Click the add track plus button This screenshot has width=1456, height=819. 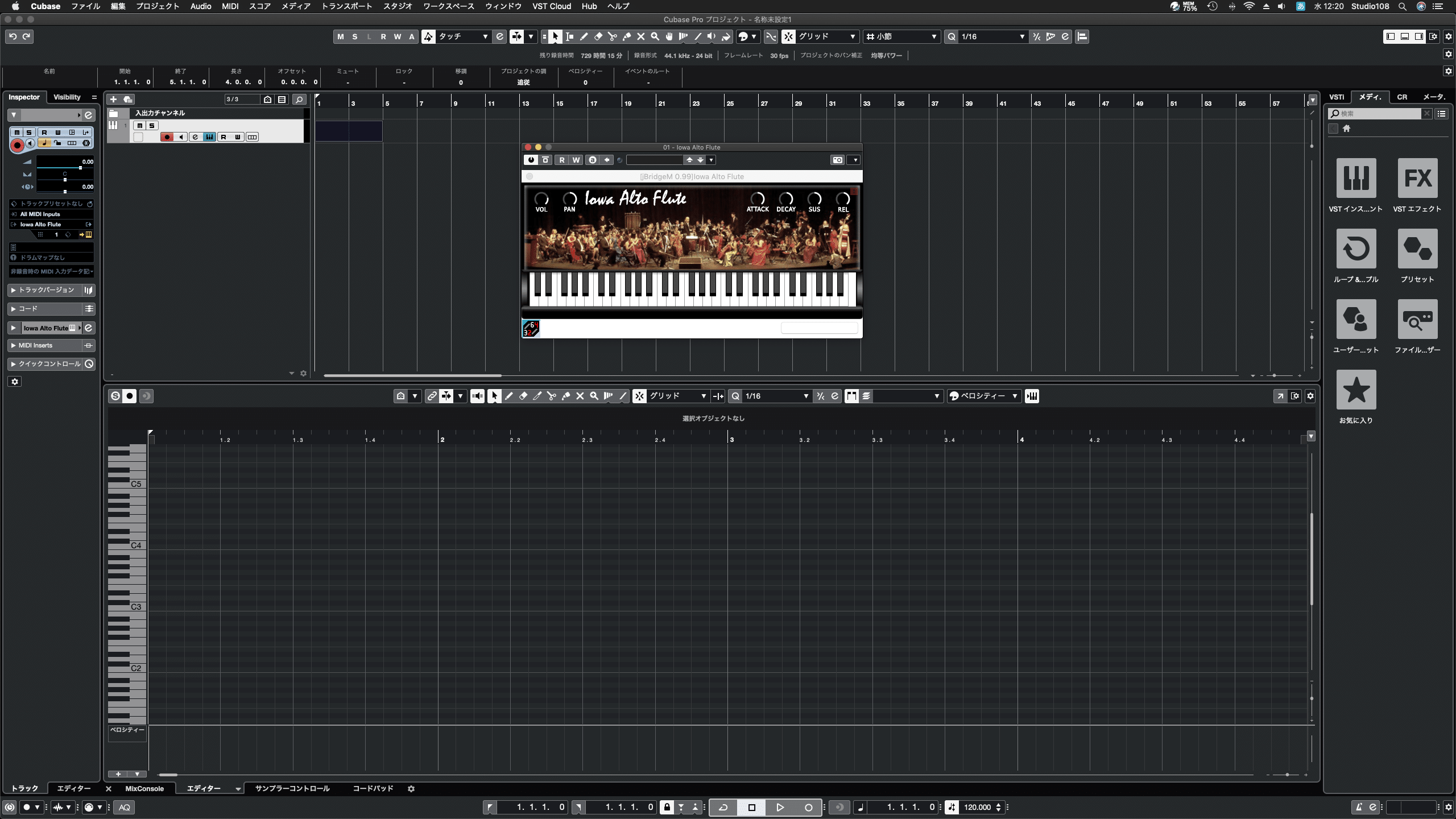coord(113,99)
